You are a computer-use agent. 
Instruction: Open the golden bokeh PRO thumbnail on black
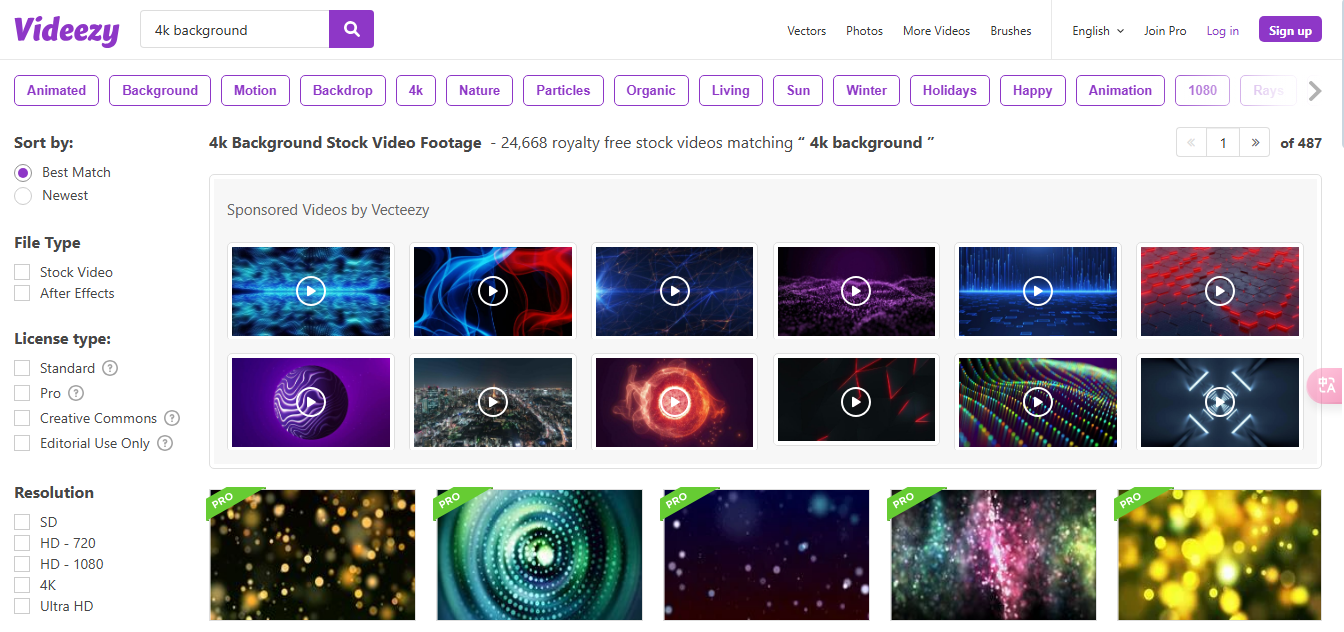tap(313, 555)
